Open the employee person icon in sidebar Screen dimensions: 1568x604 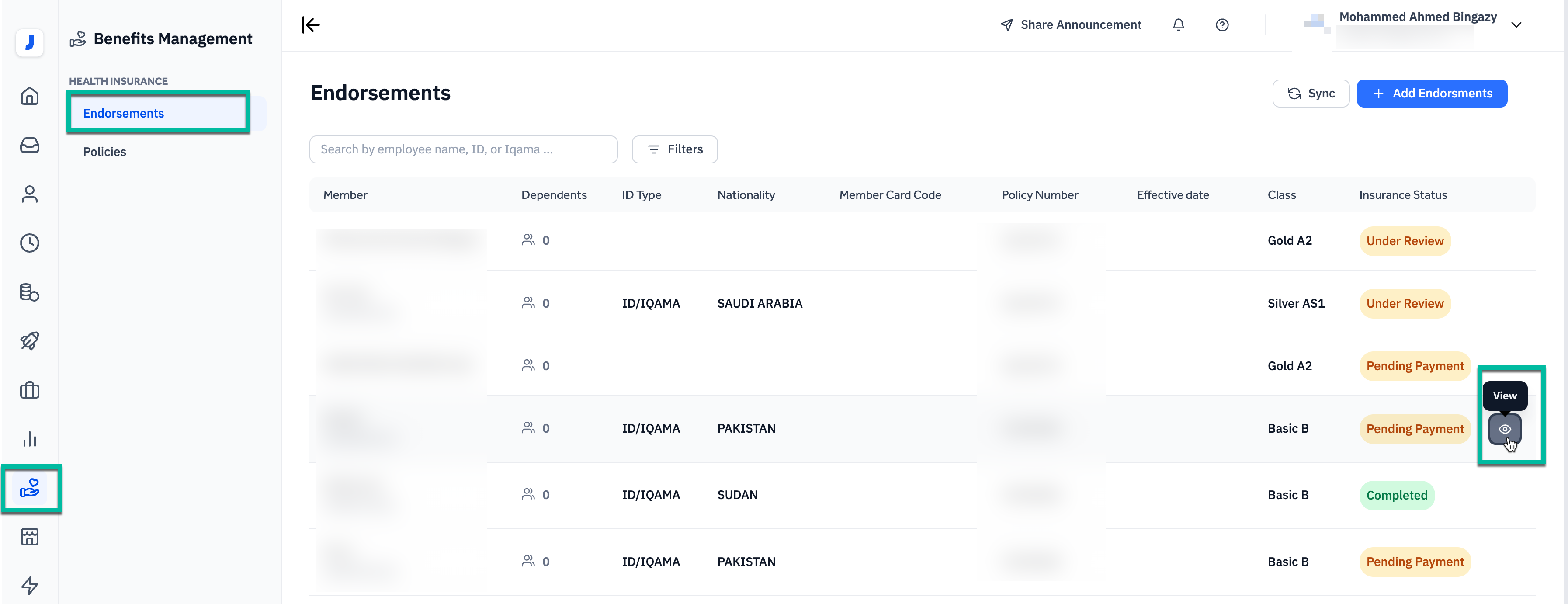[x=29, y=194]
